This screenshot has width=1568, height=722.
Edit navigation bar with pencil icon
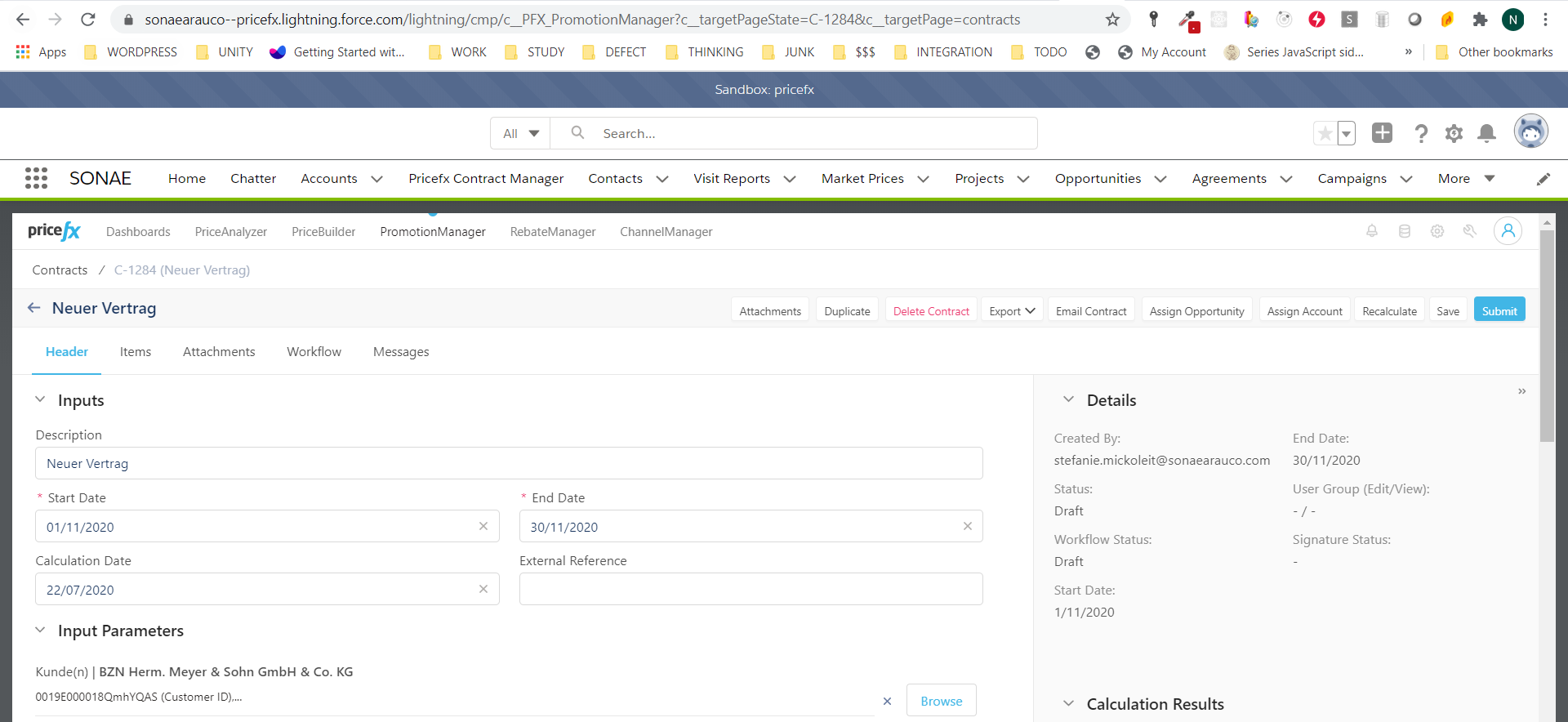(x=1543, y=179)
